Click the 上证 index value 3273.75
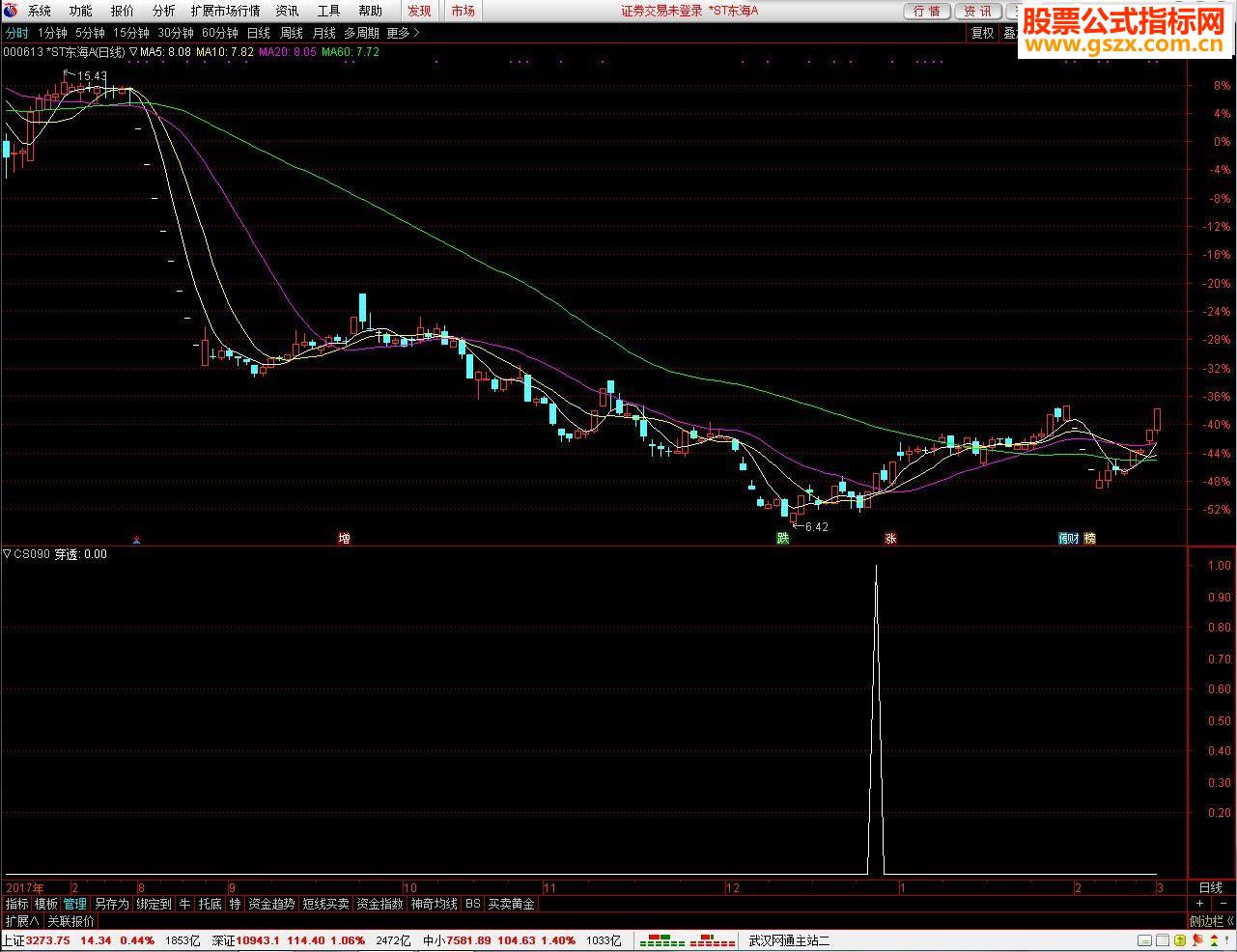The image size is (1237, 952). [x=49, y=940]
